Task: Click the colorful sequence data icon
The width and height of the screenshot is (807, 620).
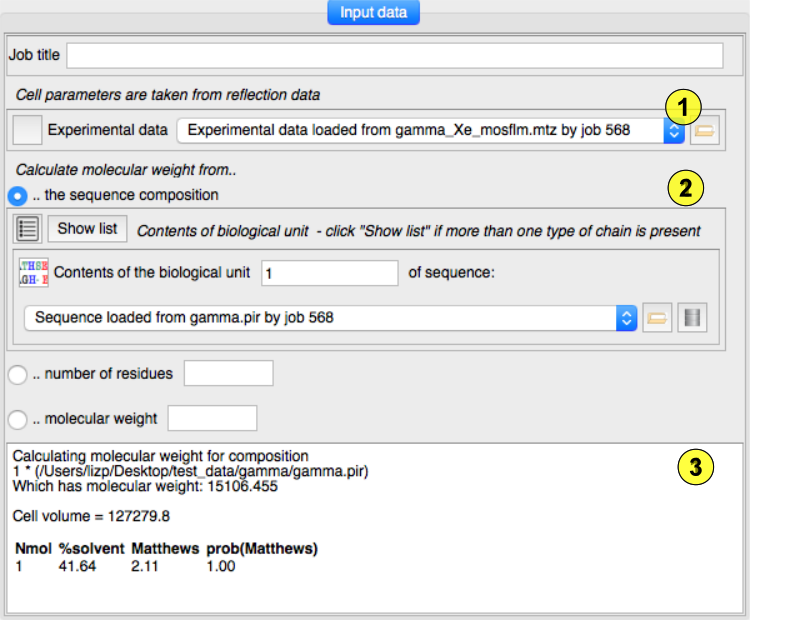Action: coord(34,273)
